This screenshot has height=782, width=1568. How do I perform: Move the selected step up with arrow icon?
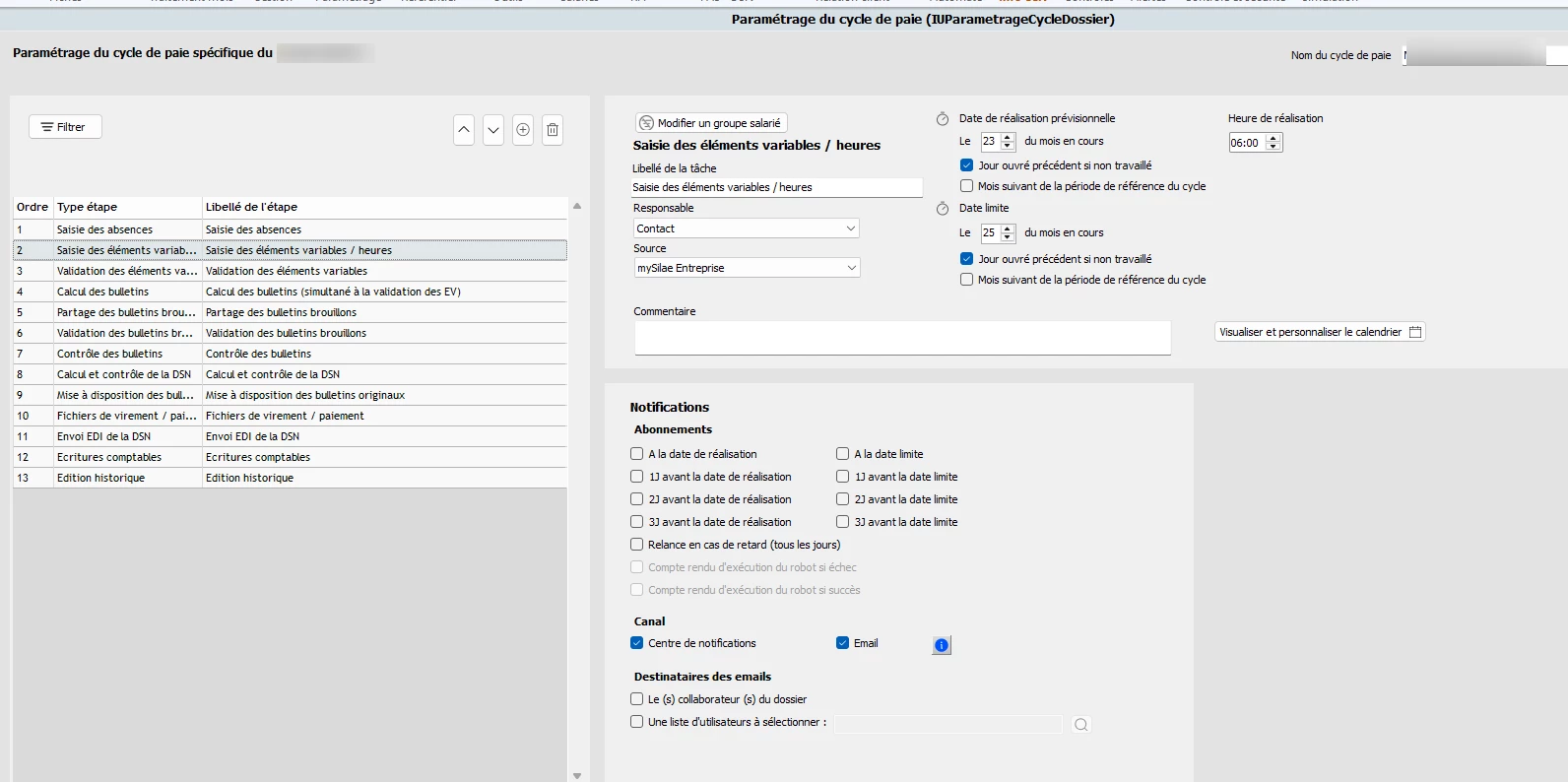pos(464,130)
